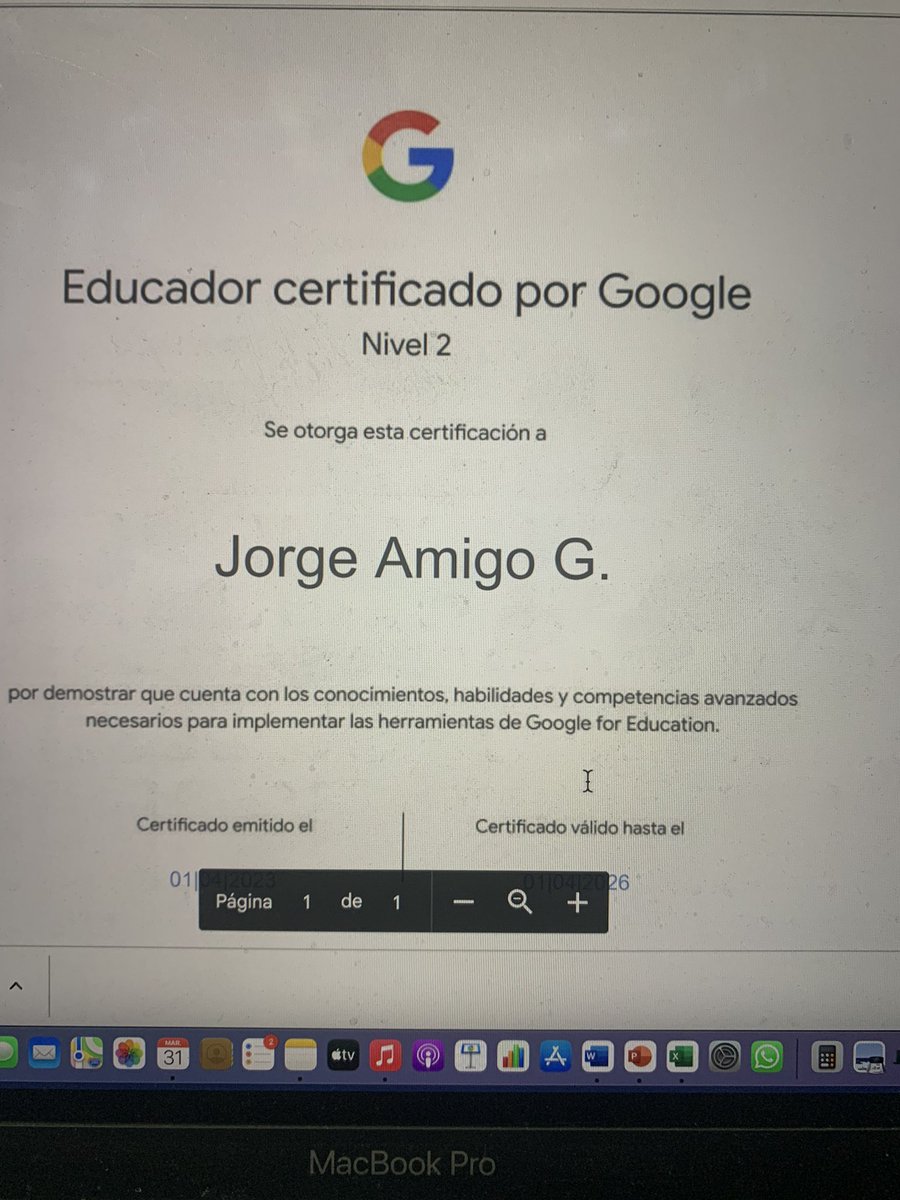This screenshot has width=900, height=1200.
Task: Click the page number field showing 1
Action: point(306,902)
